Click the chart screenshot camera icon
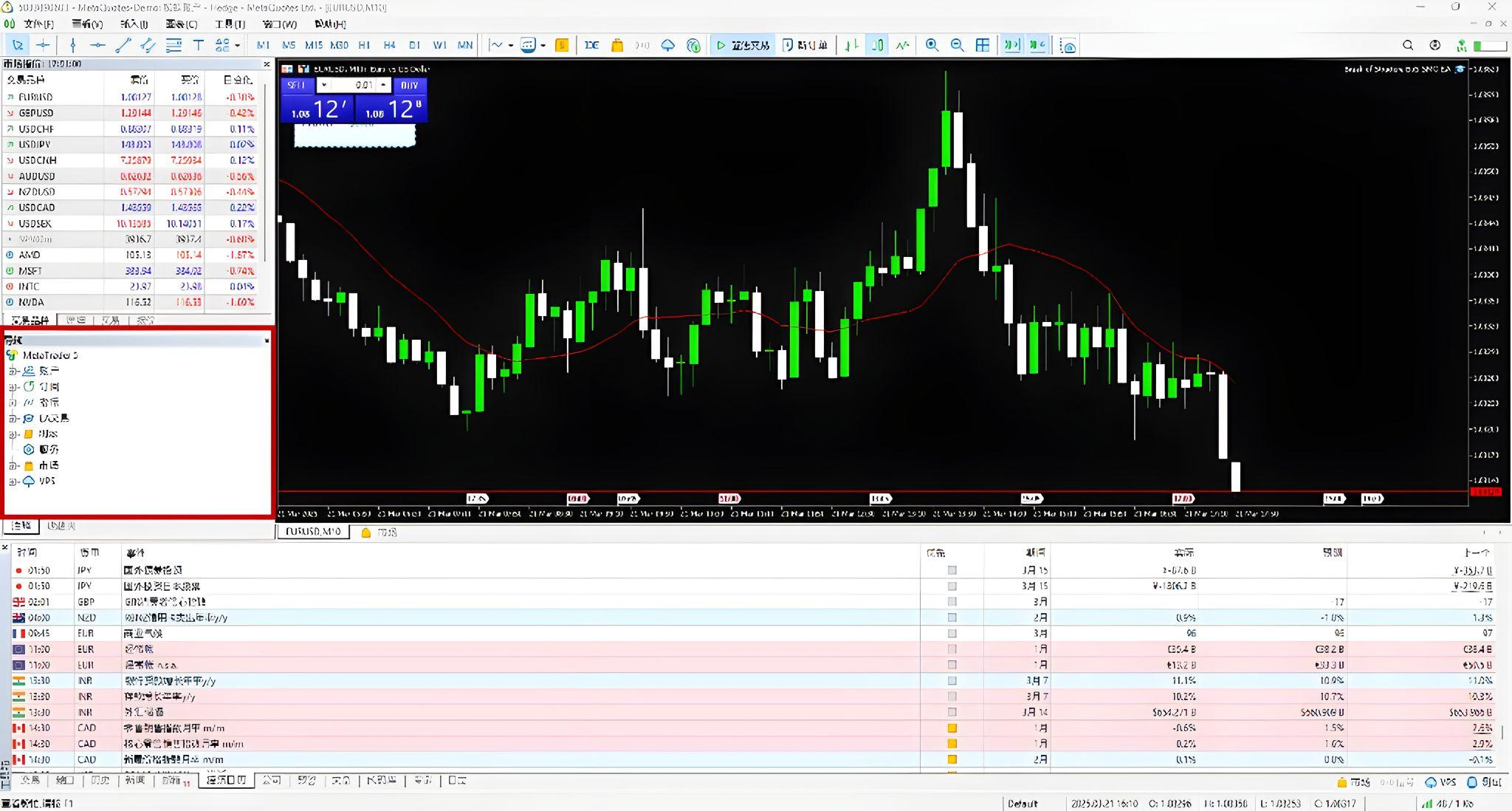Image resolution: width=1512 pixels, height=811 pixels. (1068, 46)
